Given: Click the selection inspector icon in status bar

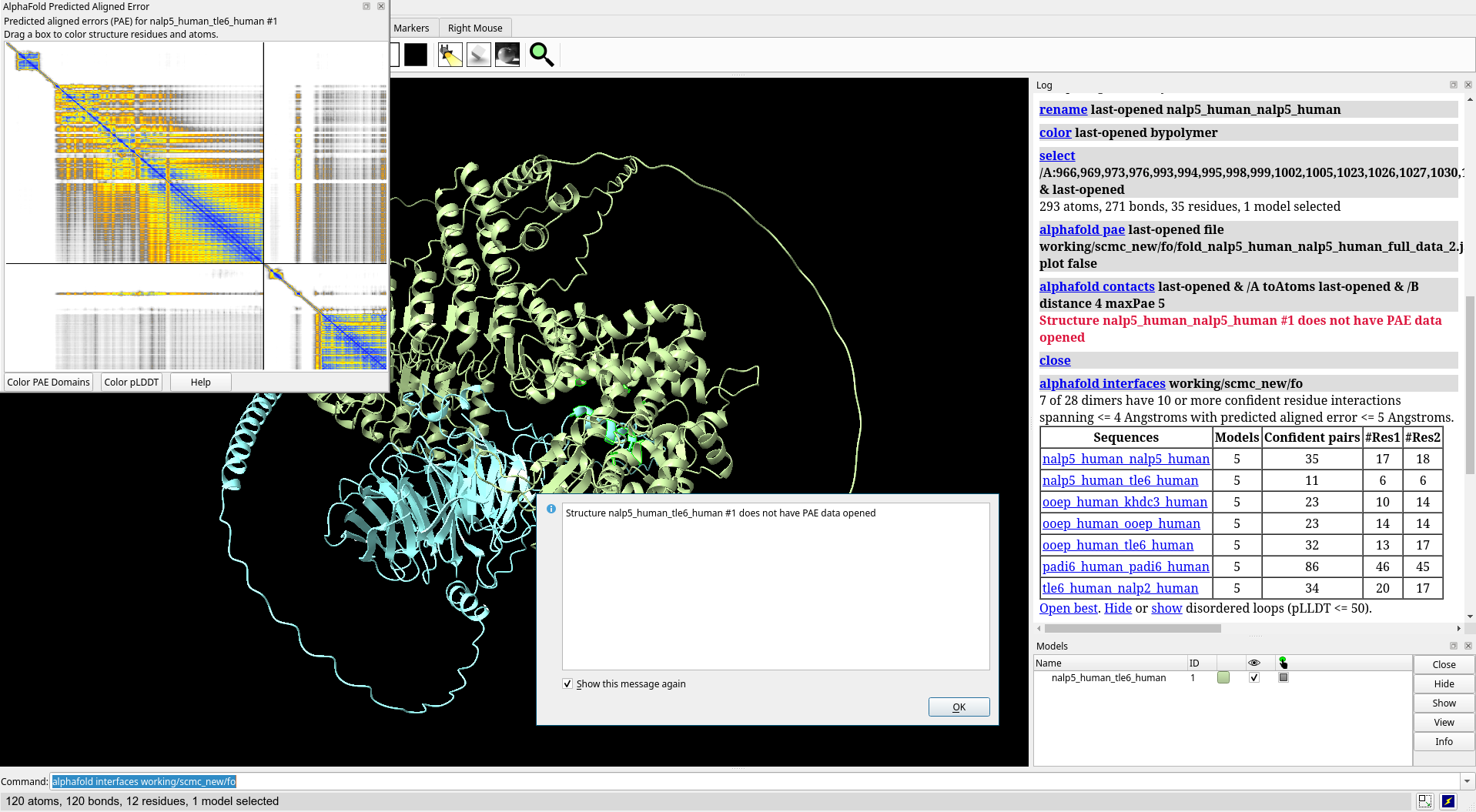Looking at the screenshot, I should pyautogui.click(x=1425, y=801).
